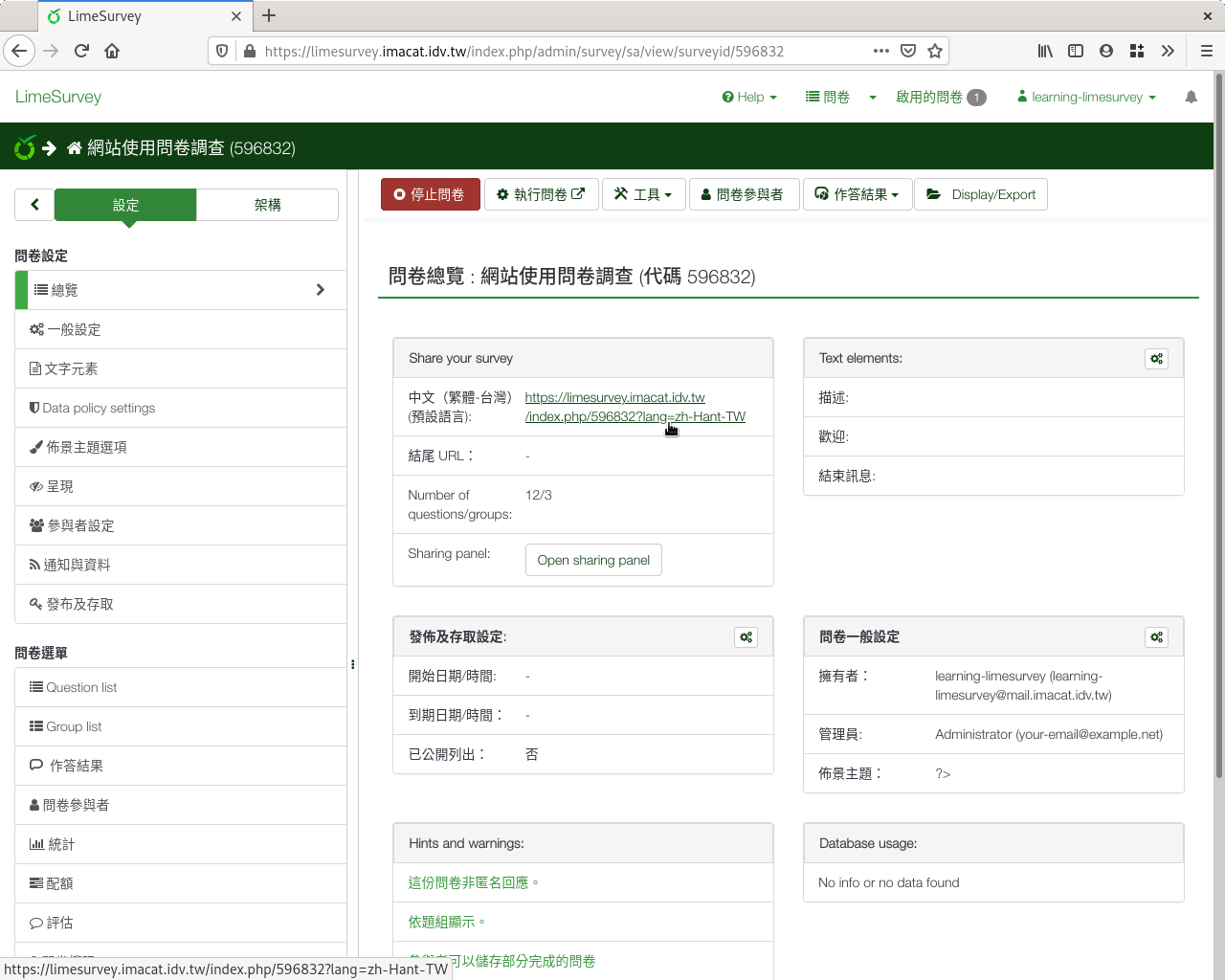Open 評估 assessments in sidebar

[x=181, y=923]
